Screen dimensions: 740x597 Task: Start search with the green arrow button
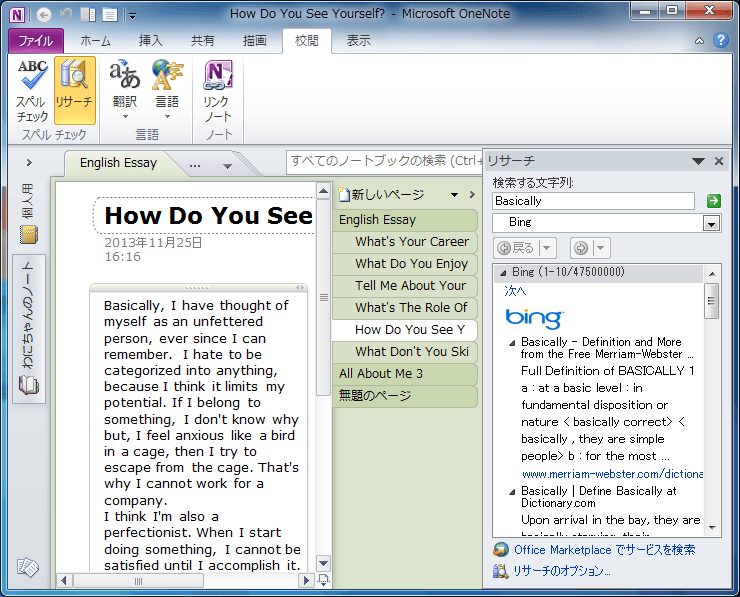[x=714, y=201]
